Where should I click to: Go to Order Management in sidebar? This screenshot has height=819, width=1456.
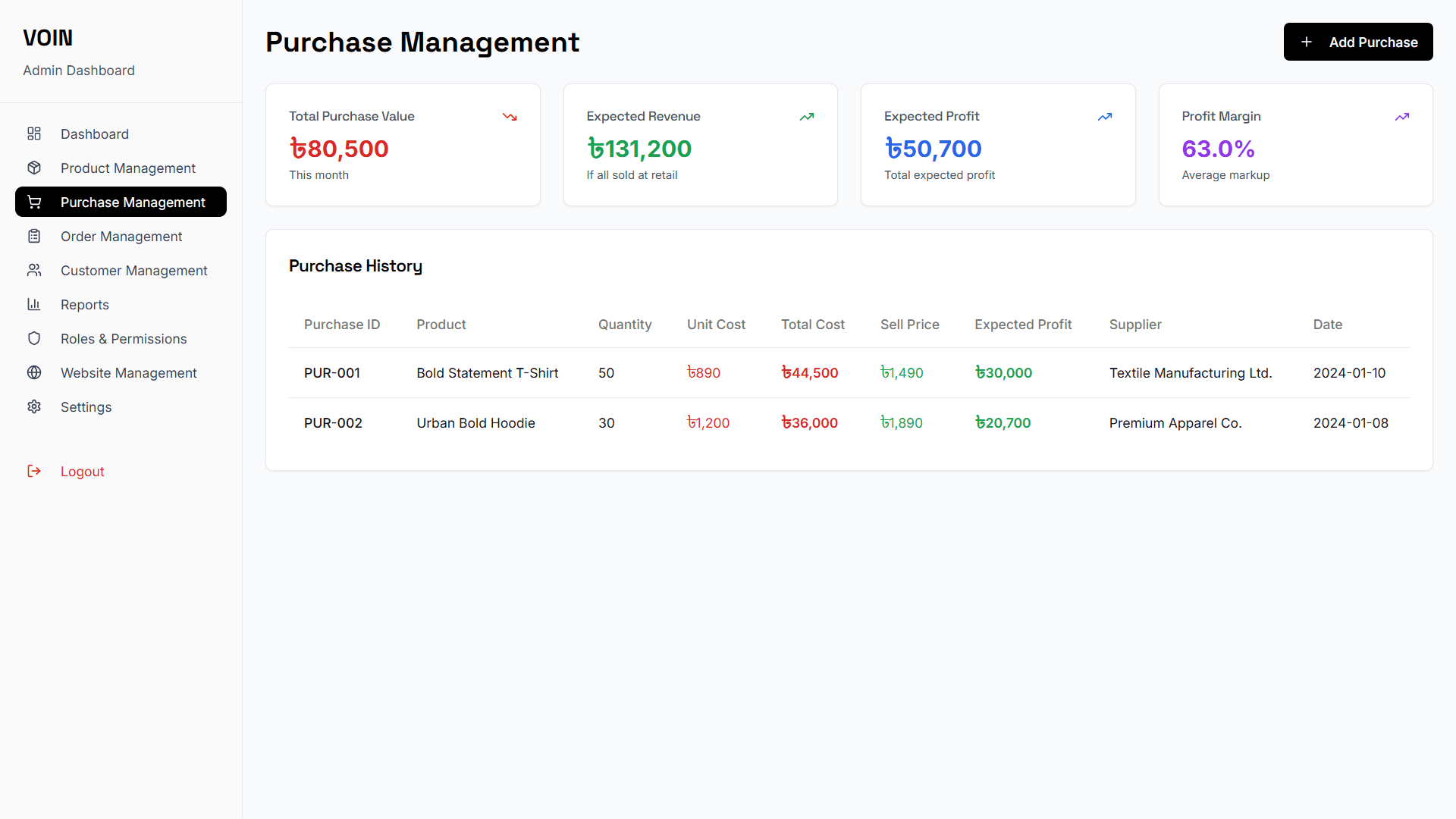[121, 236]
